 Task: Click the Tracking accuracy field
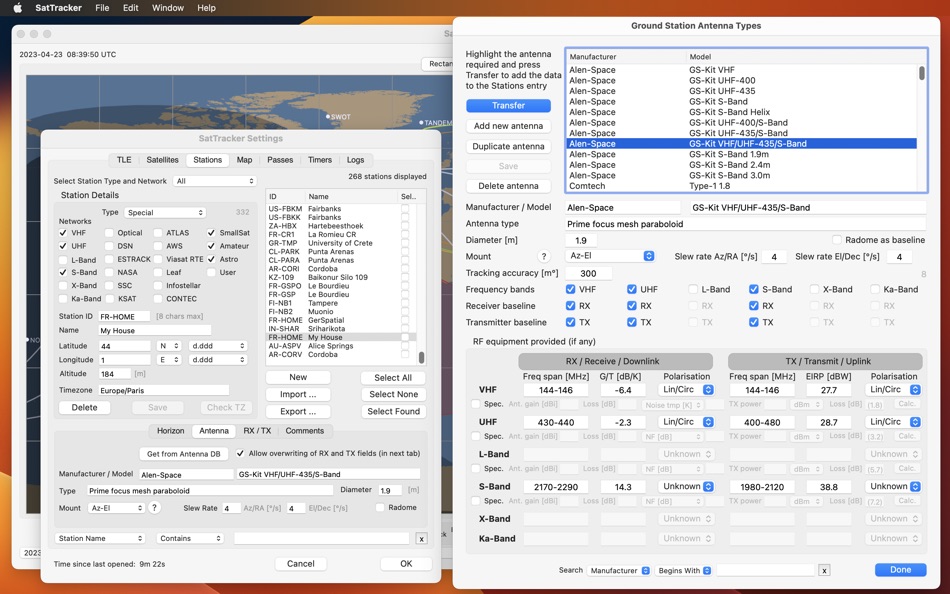[588, 273]
